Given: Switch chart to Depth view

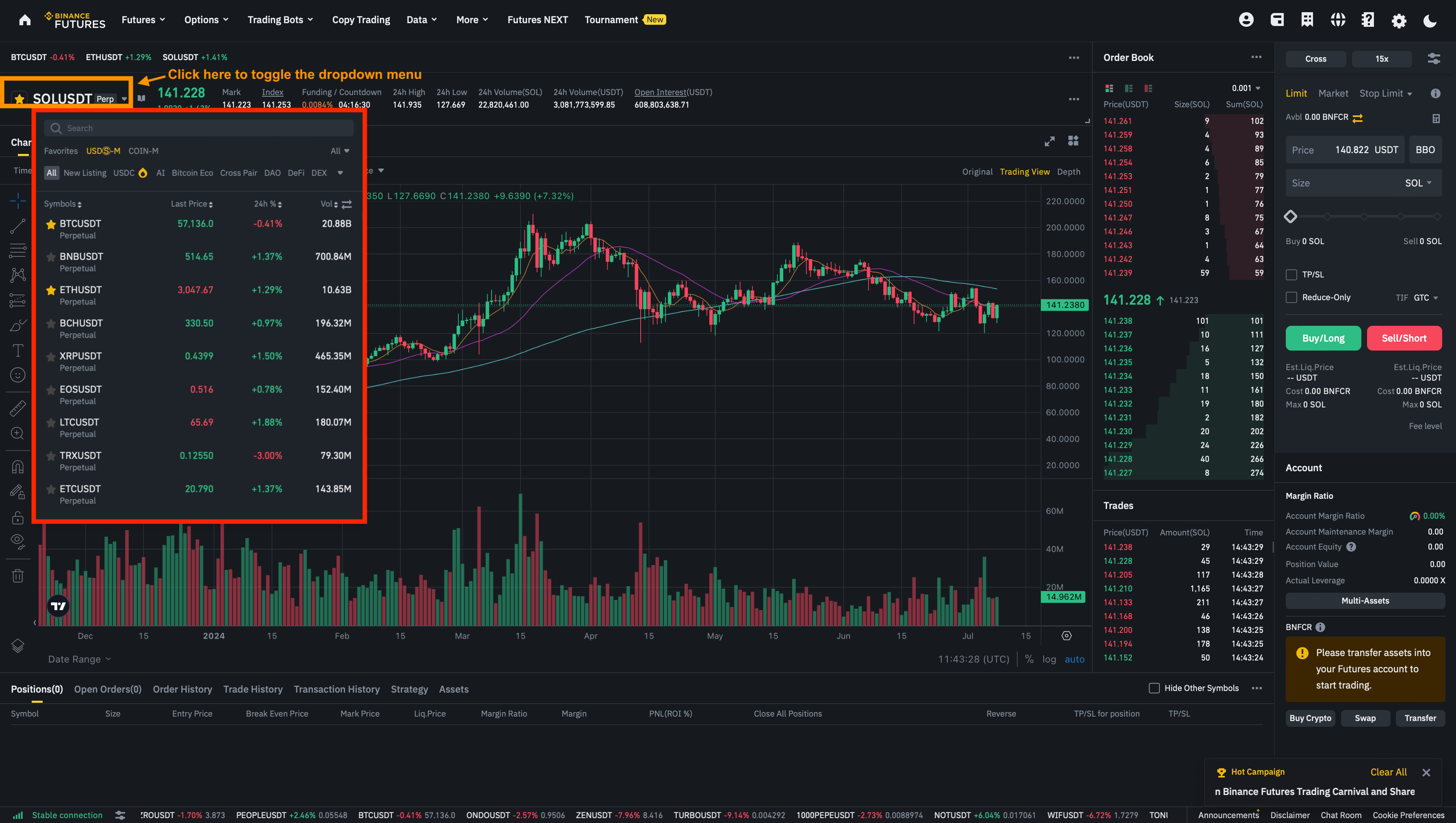Looking at the screenshot, I should pyautogui.click(x=1068, y=172).
